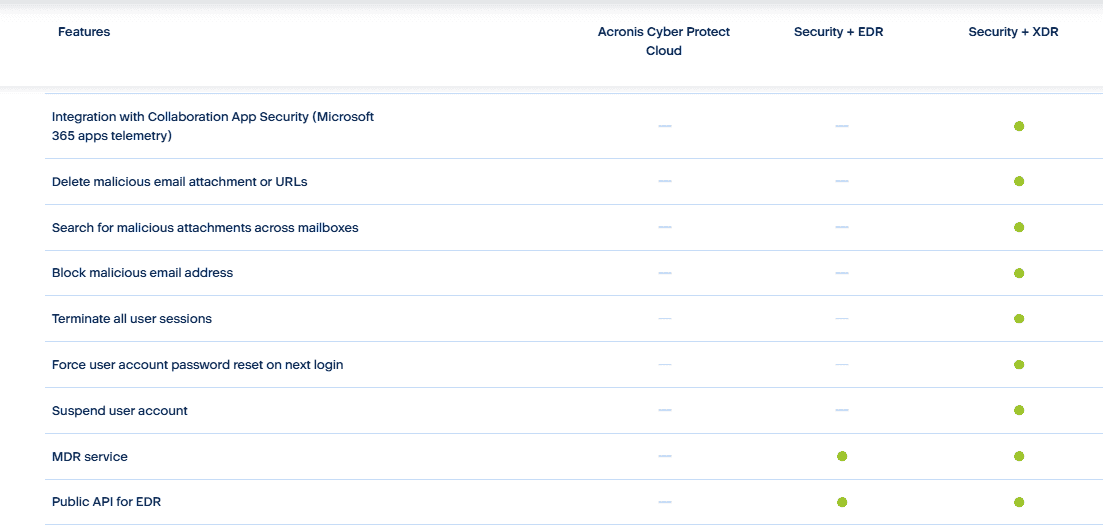Click the Public API for EDR feature label

(112, 502)
